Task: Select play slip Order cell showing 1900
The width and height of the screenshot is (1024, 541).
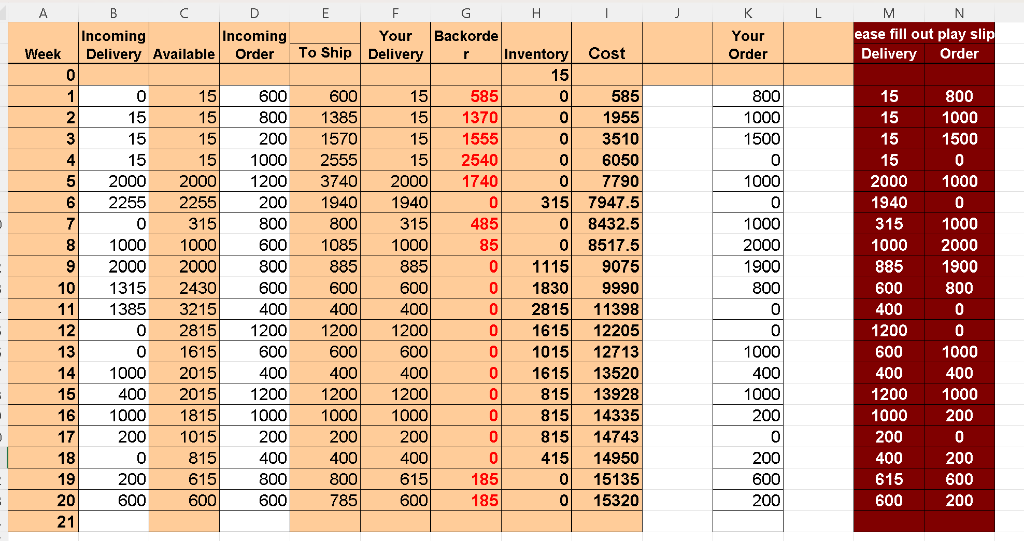Action: point(959,267)
